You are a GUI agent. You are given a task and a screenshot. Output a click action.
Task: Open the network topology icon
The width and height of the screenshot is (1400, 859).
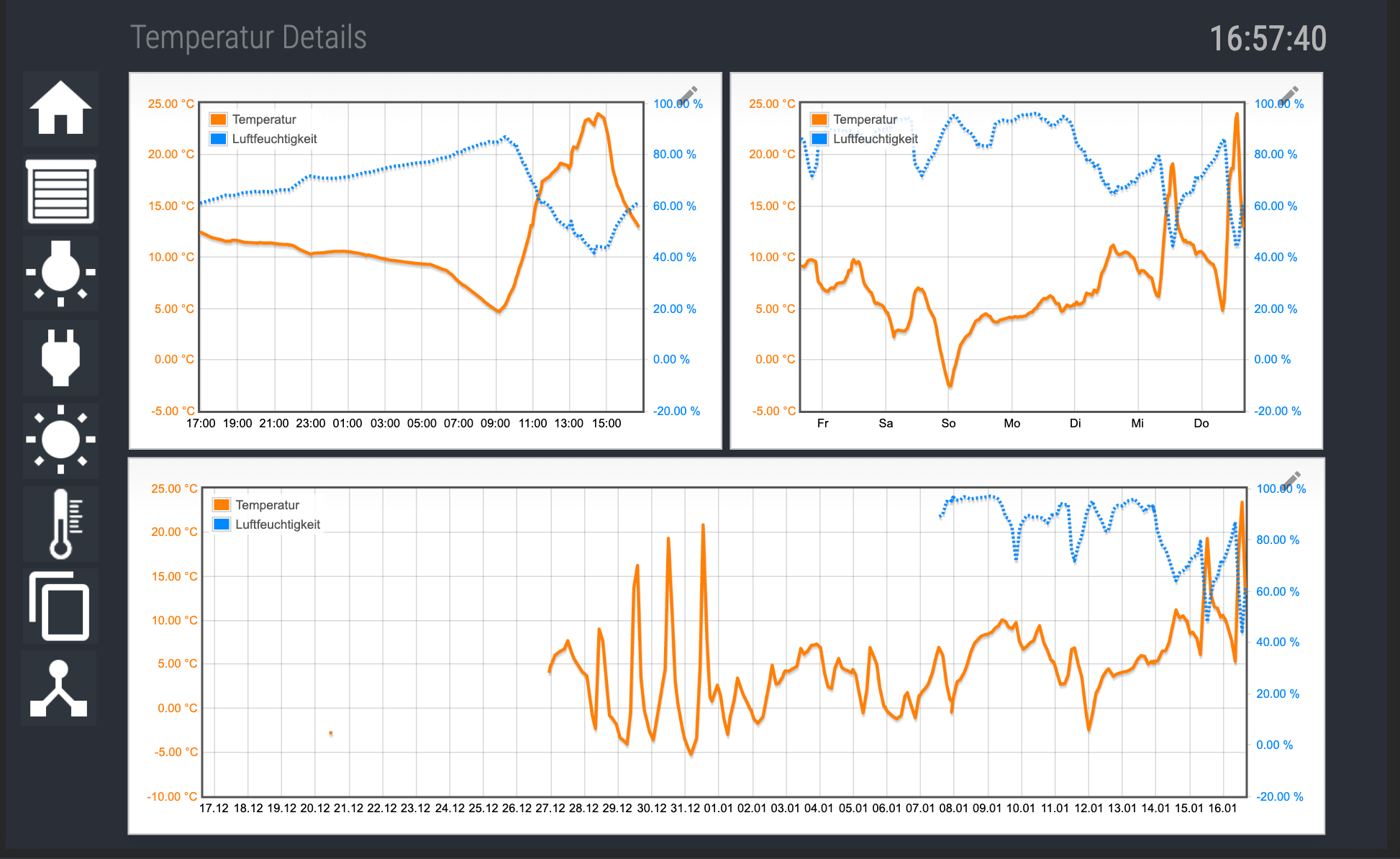point(59,688)
